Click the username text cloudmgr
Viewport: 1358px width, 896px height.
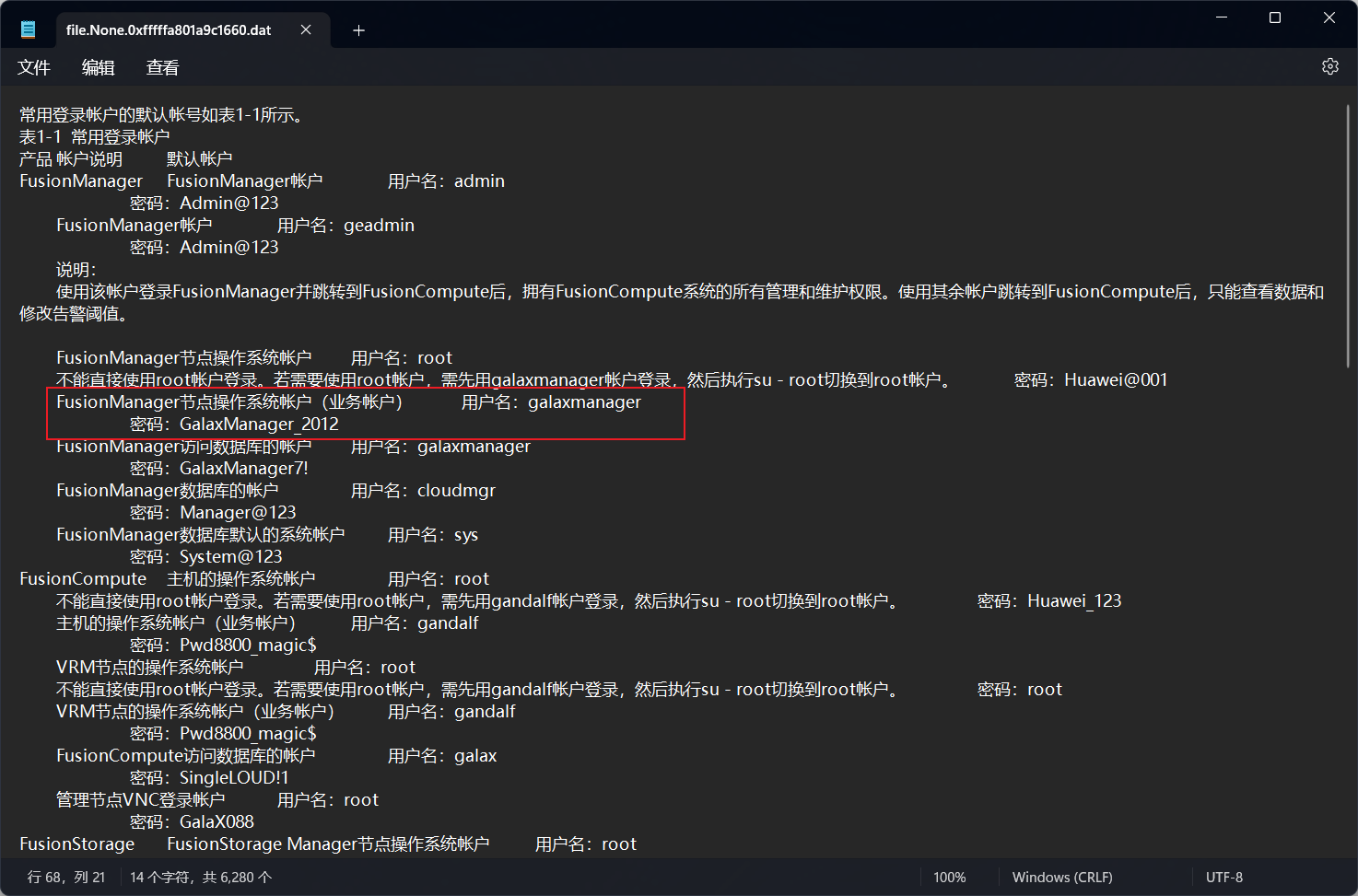(x=456, y=491)
